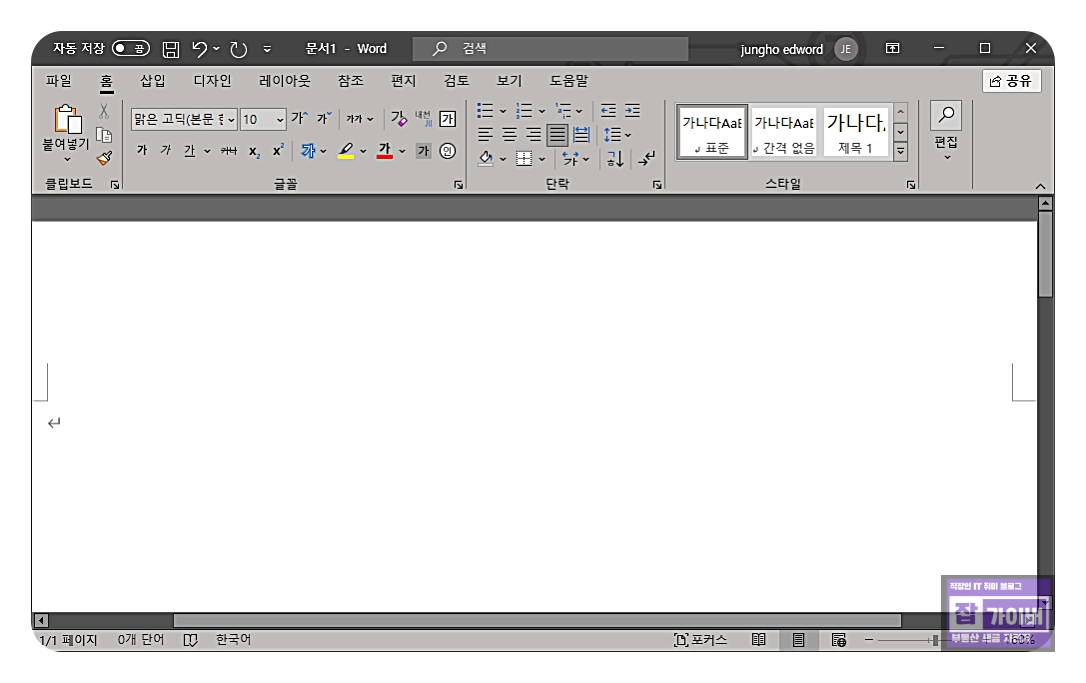Apply red font color
The width and height of the screenshot is (1086, 683).
384,150
